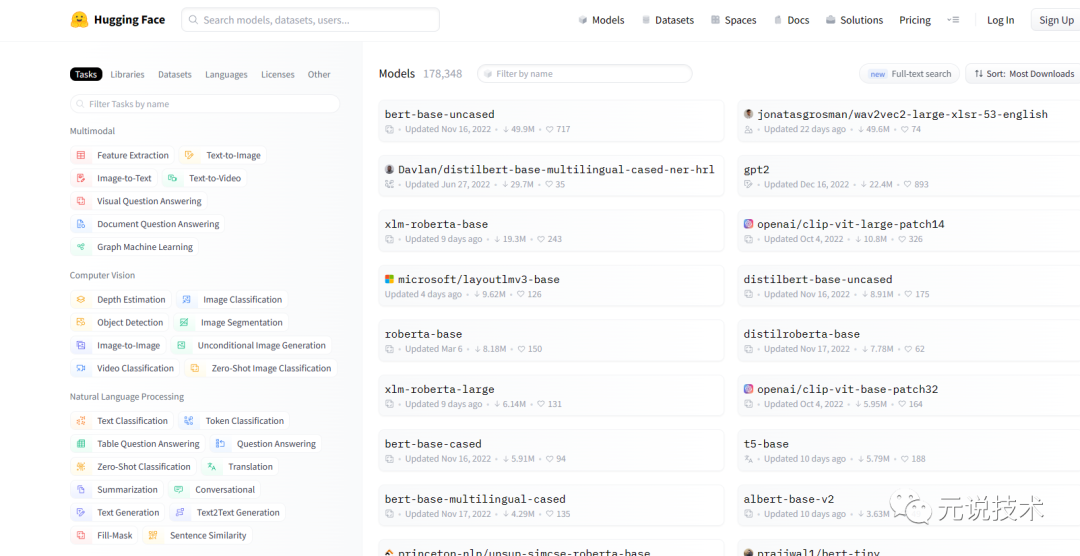Image resolution: width=1080 pixels, height=556 pixels.
Task: Select the Text Generation task
Action: pos(118,513)
